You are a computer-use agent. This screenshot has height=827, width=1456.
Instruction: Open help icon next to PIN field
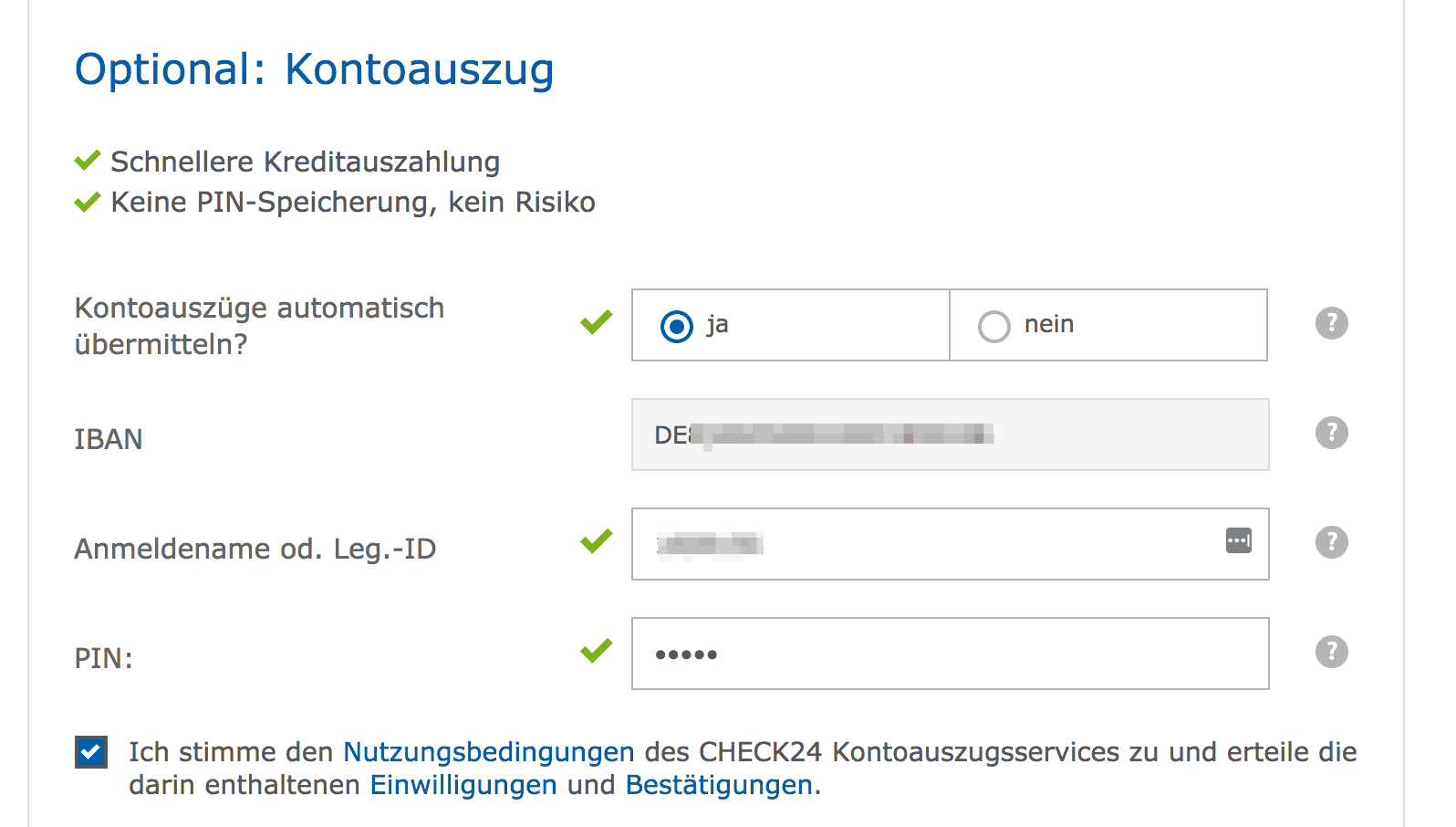coord(1331,652)
